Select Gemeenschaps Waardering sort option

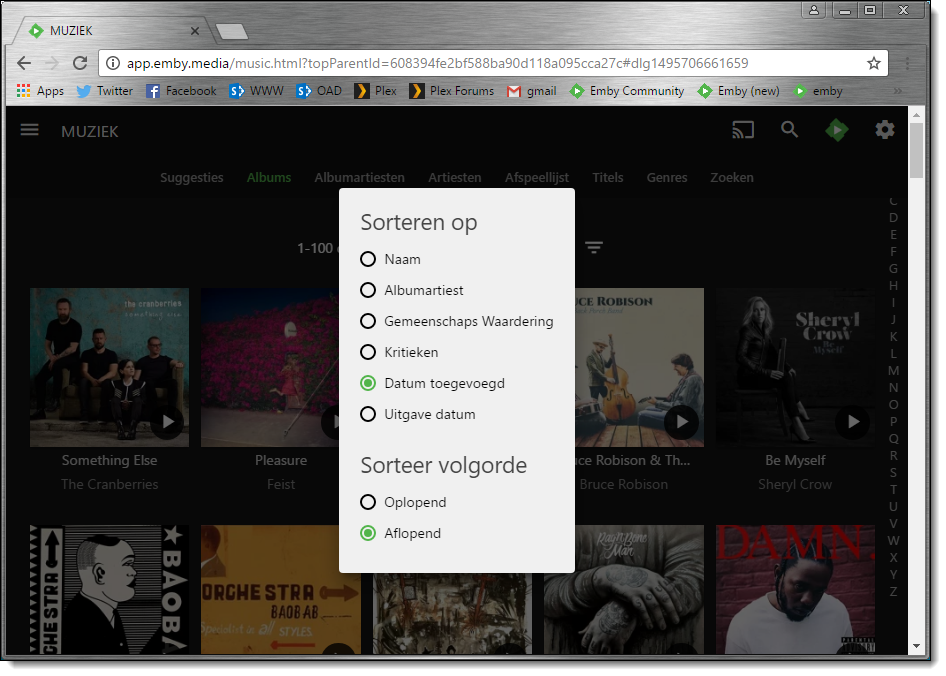point(456,321)
